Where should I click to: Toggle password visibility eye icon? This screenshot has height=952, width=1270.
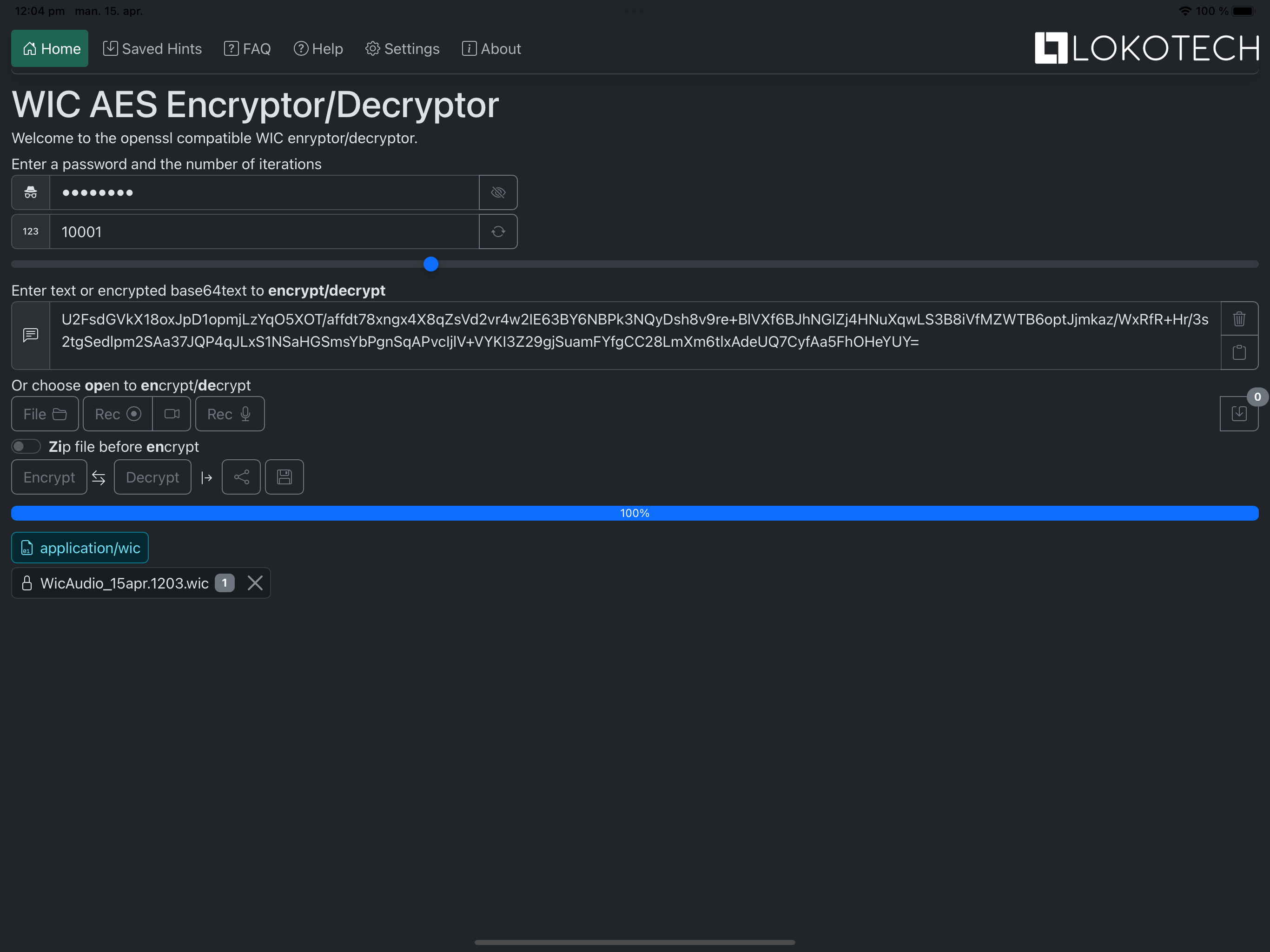click(x=498, y=192)
